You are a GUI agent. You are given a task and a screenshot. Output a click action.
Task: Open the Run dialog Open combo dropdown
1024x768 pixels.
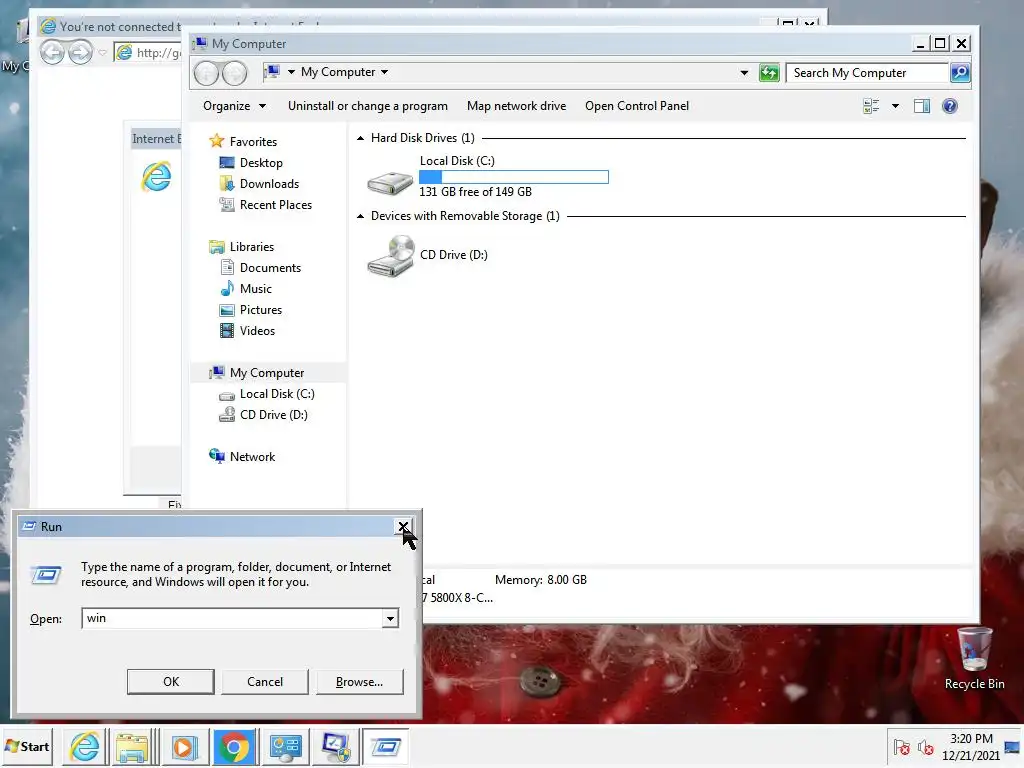[390, 618]
